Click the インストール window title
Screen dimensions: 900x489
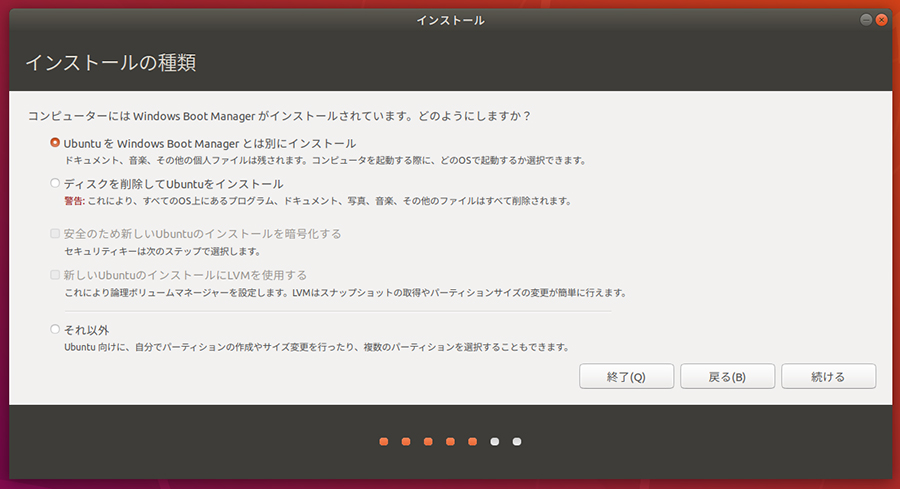[x=451, y=20]
